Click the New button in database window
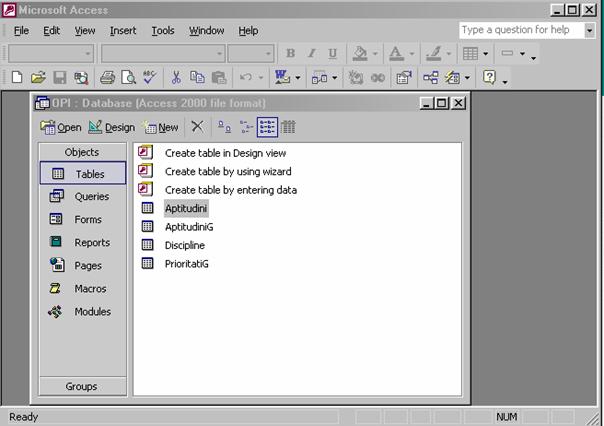Viewport: 604px width, 426px height. 161,127
